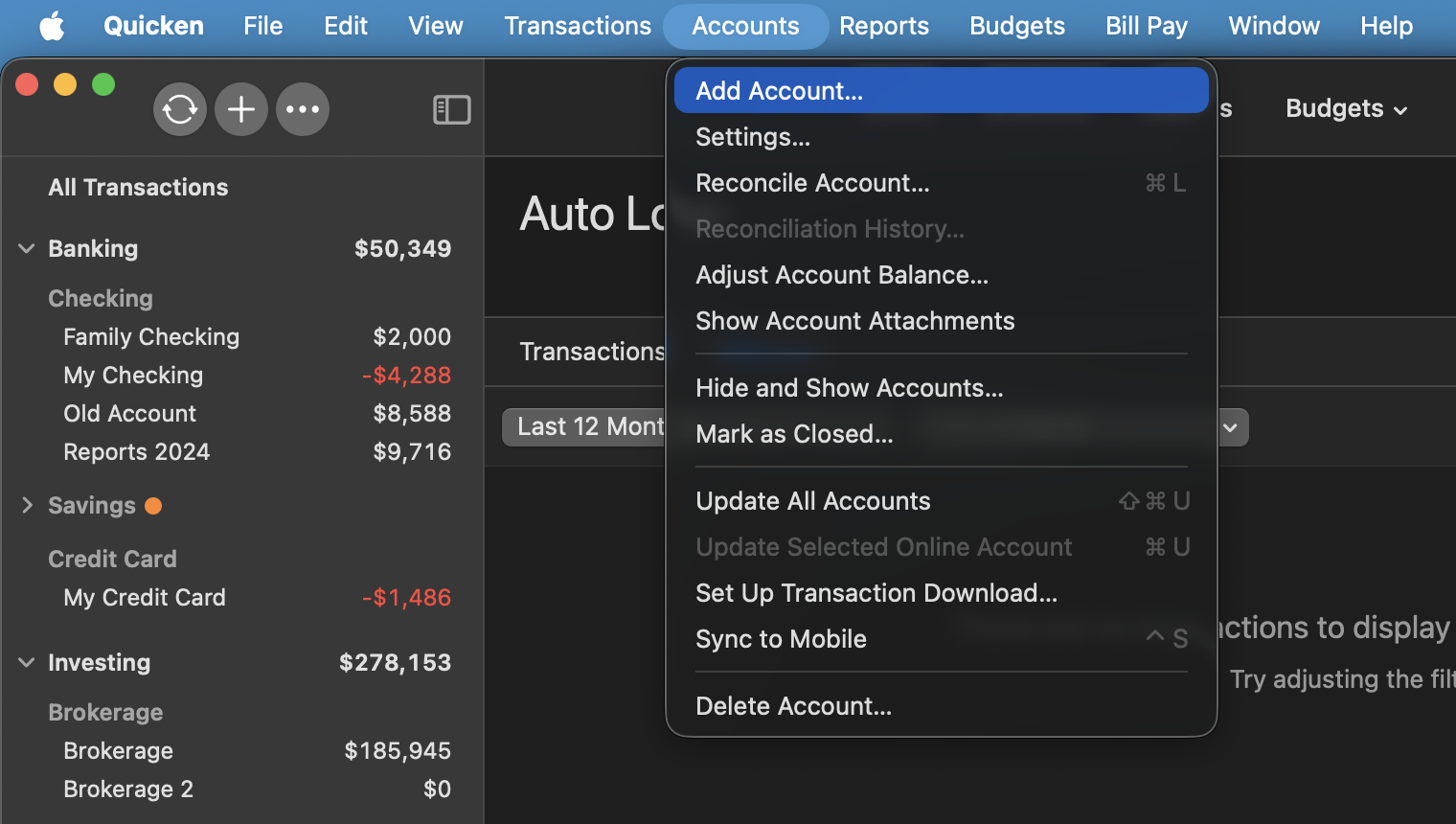This screenshot has width=1456, height=824.
Task: Click Update All Accounts
Action: pyautogui.click(x=813, y=500)
